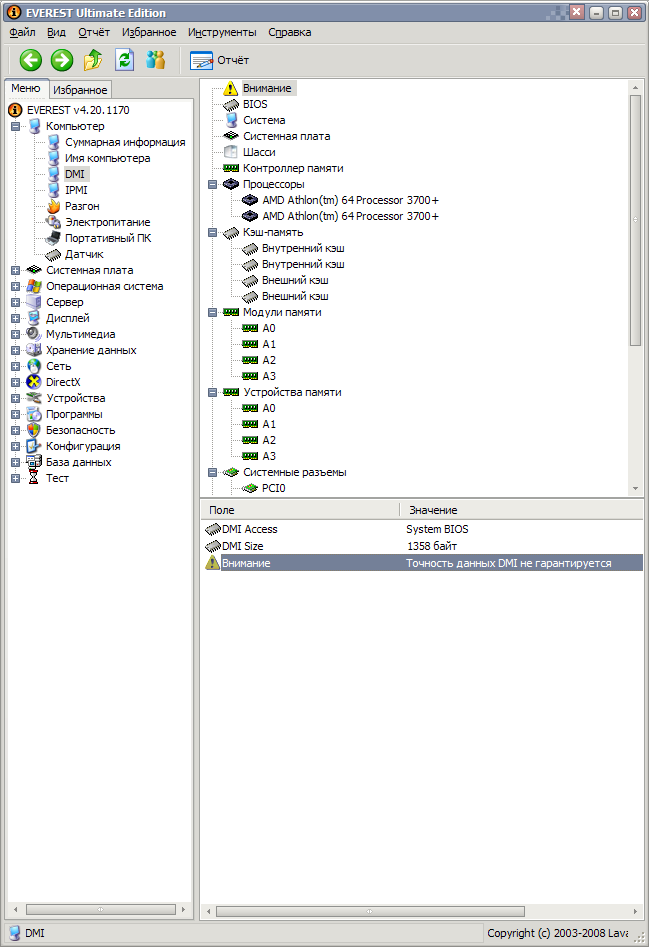The image size is (649, 947).
Task: Select the first Внутренний кэш entry
Action: pos(303,248)
